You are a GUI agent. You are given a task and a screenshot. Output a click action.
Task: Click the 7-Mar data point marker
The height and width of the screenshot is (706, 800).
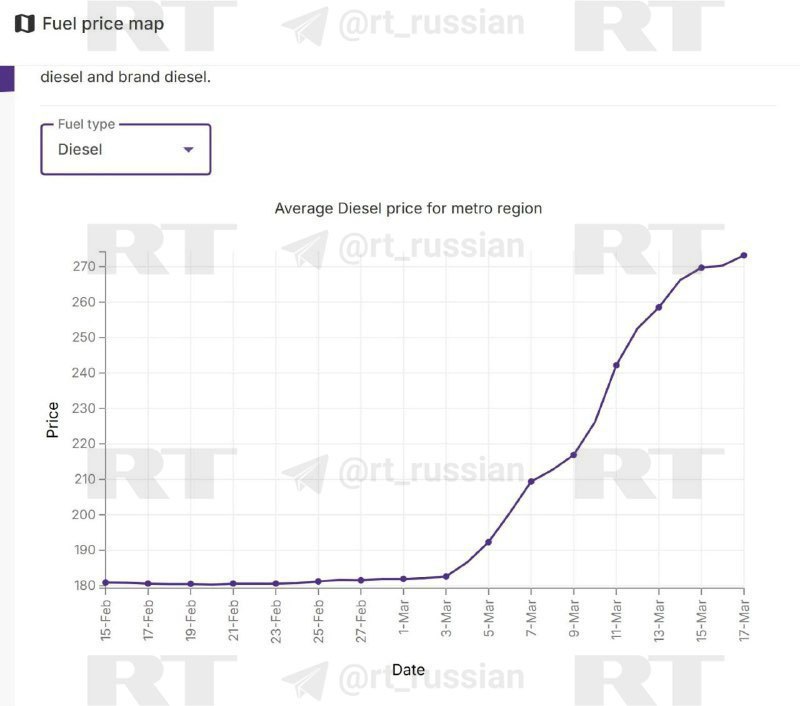point(531,482)
